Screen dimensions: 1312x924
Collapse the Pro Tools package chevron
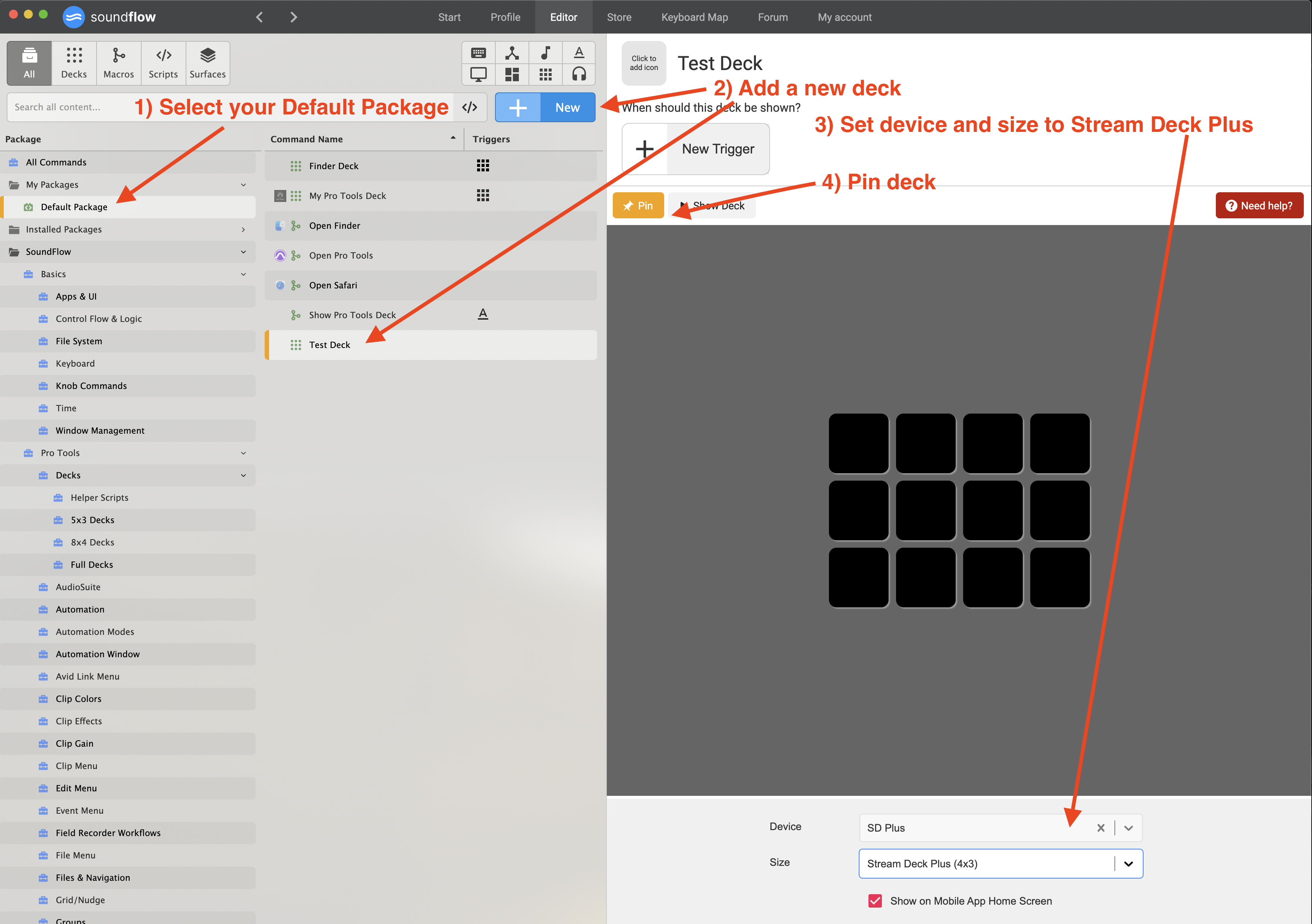[x=243, y=453]
